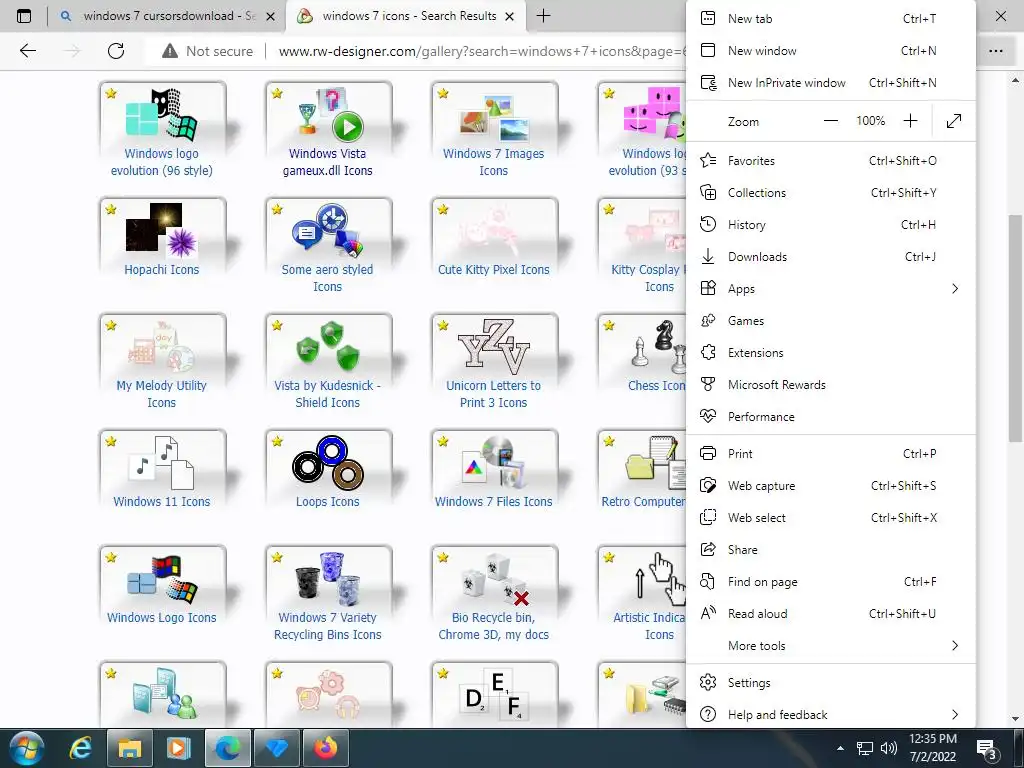Open Collections menu entry

pyautogui.click(x=831, y=193)
